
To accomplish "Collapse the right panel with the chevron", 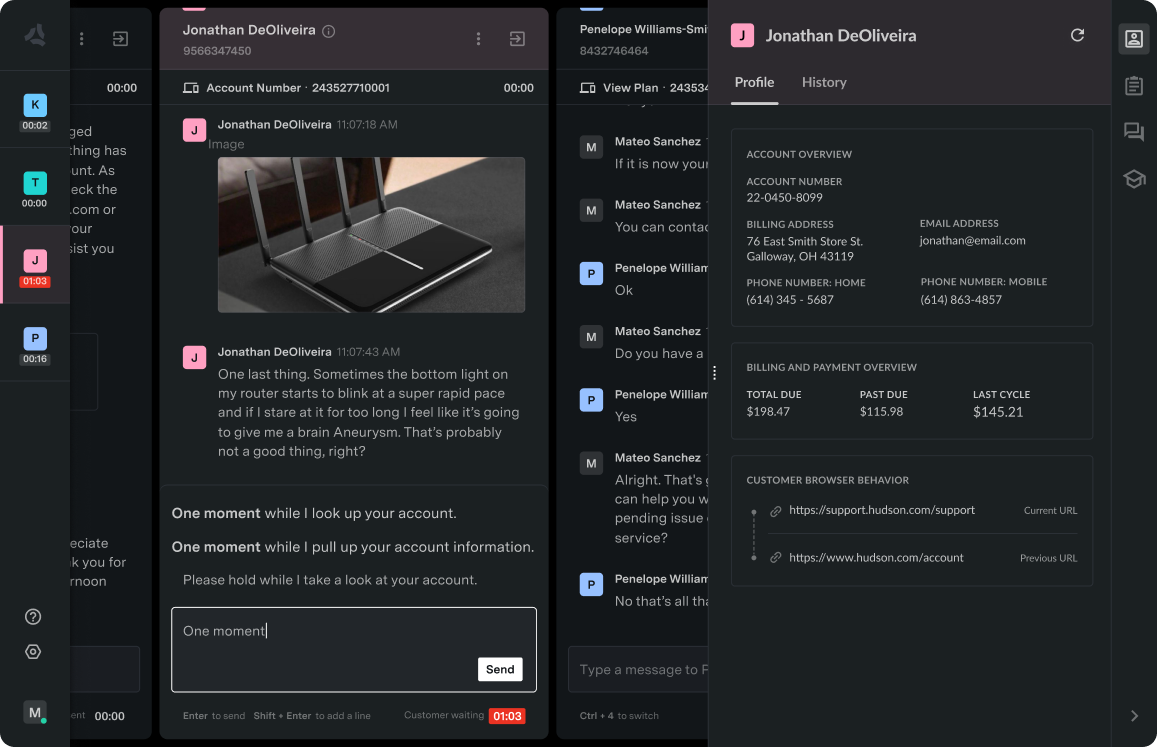I will click(x=1135, y=716).
